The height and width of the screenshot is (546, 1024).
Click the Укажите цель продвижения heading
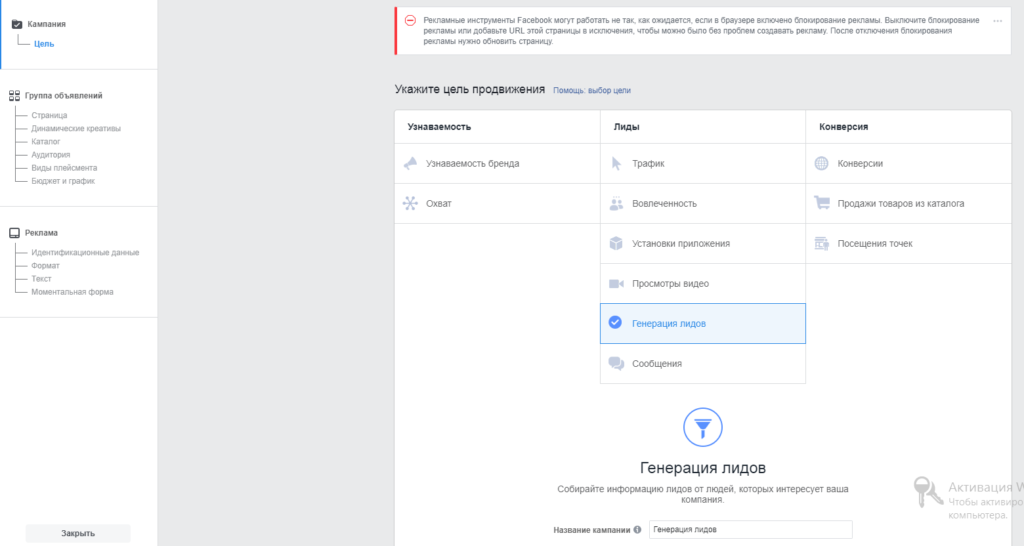point(470,89)
